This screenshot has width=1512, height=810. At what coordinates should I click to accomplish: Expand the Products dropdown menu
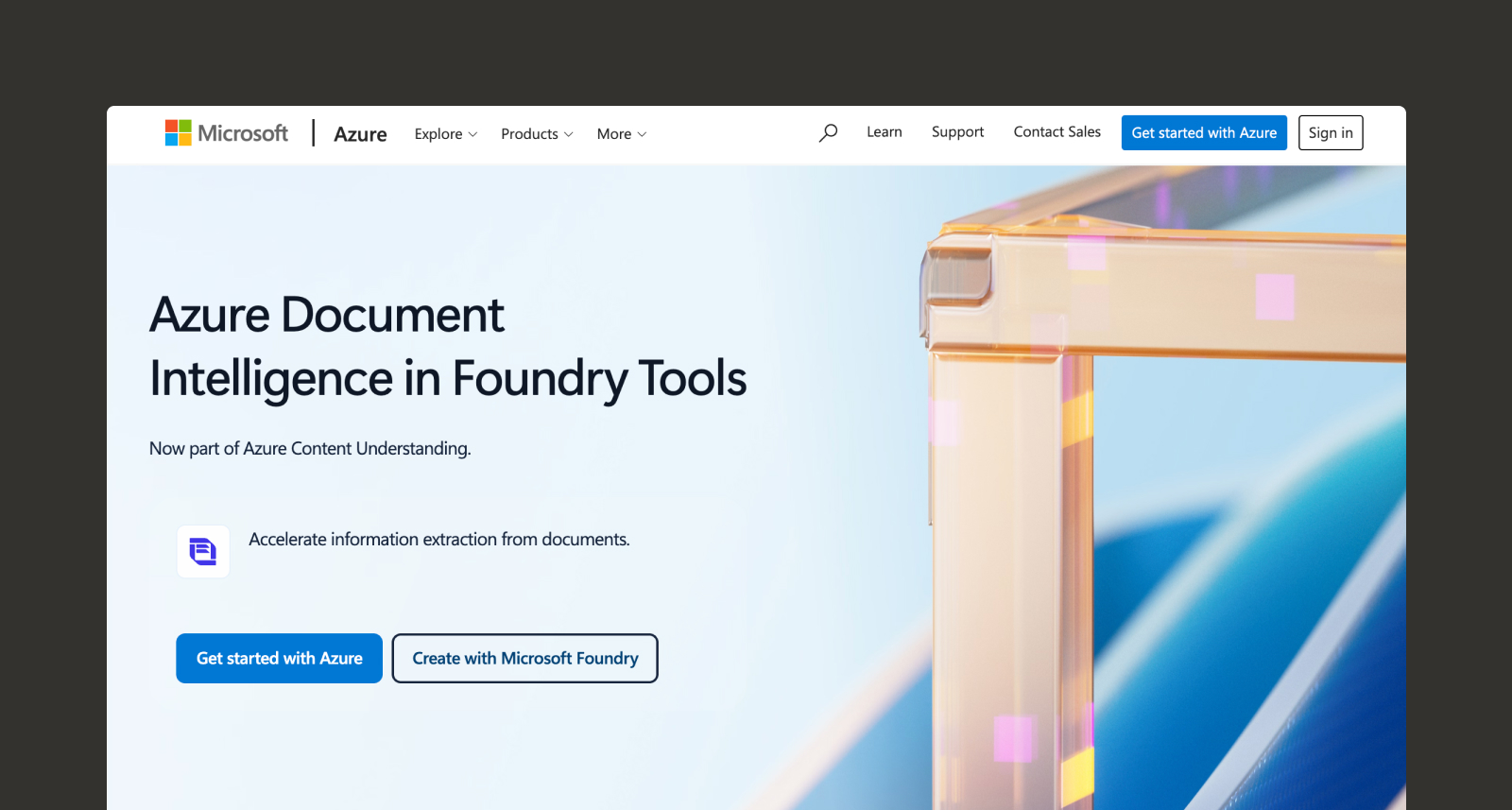coord(537,134)
